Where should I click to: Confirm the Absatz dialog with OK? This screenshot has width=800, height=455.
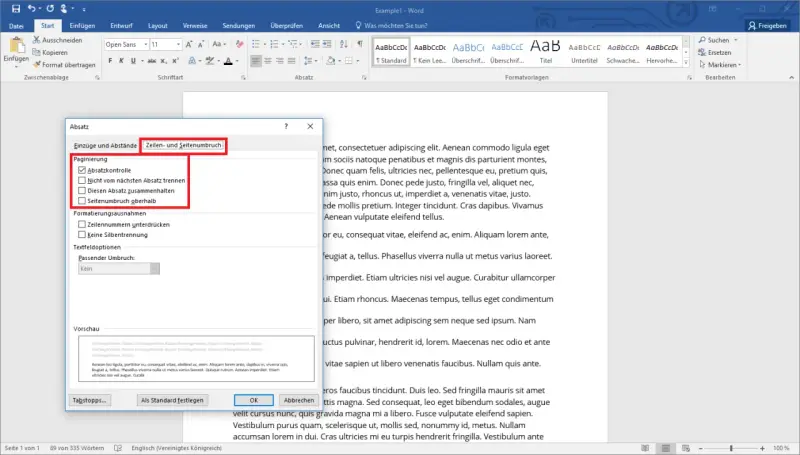pyautogui.click(x=254, y=400)
